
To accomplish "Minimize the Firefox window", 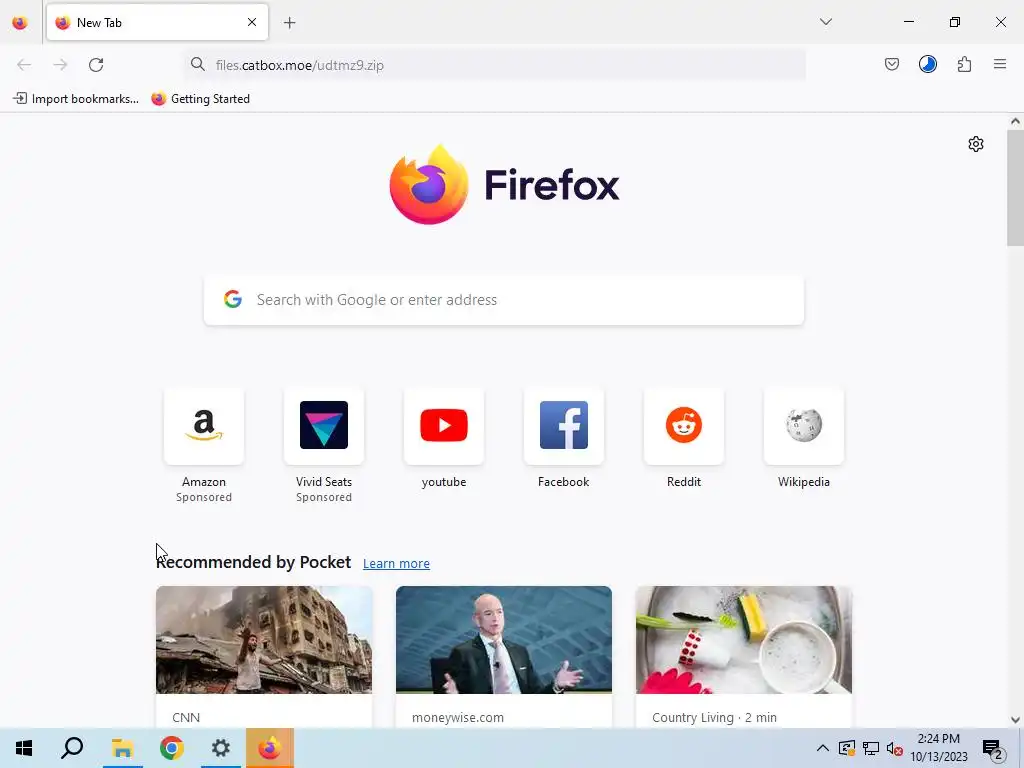I will 909,22.
